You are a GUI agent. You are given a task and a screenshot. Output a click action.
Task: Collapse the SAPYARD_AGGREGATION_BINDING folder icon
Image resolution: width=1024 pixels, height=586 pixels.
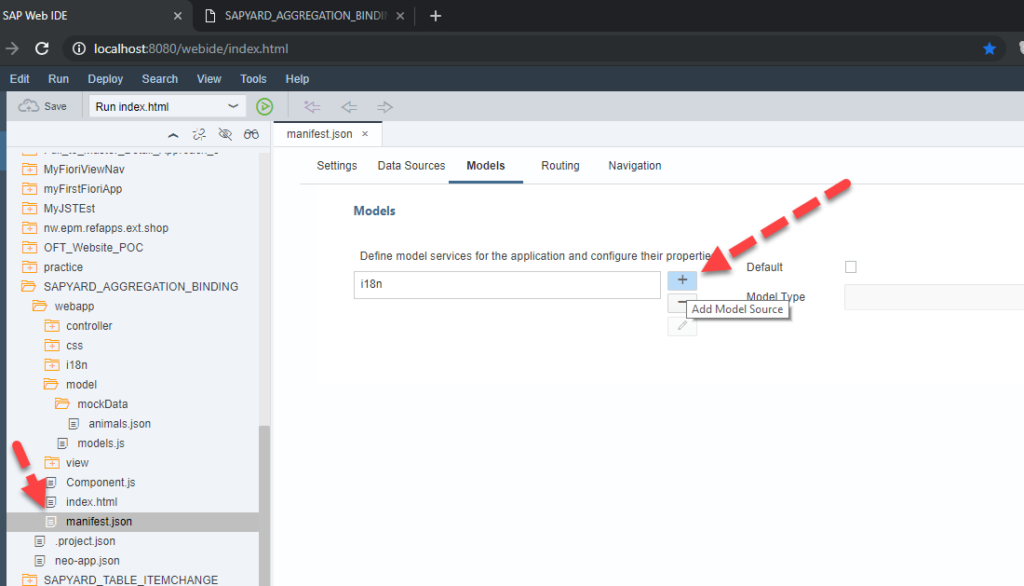[29, 287]
